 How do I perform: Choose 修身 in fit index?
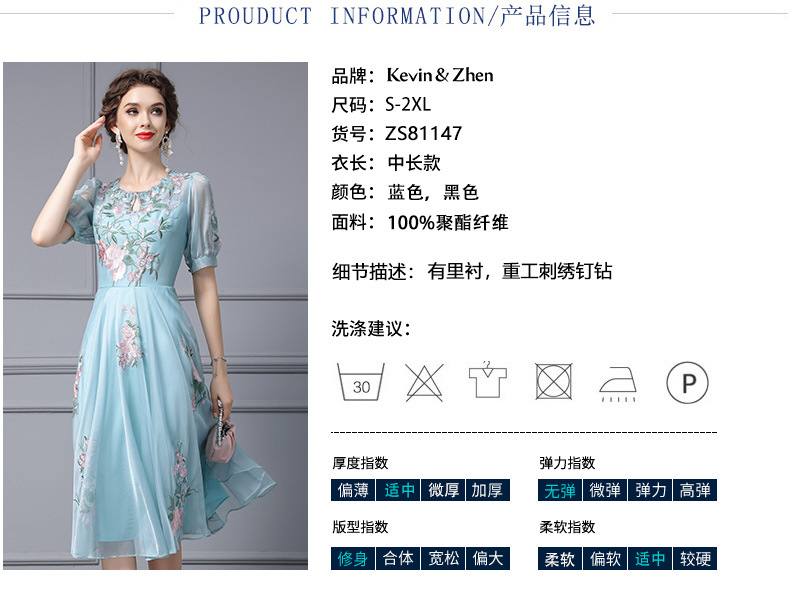point(353,558)
